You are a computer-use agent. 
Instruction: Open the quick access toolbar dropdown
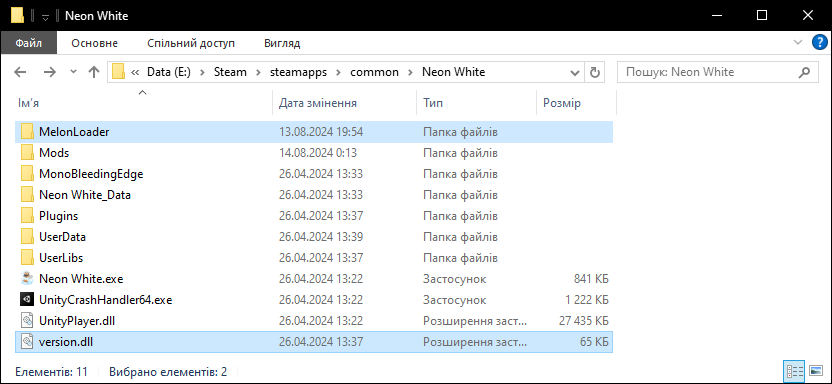pos(46,17)
